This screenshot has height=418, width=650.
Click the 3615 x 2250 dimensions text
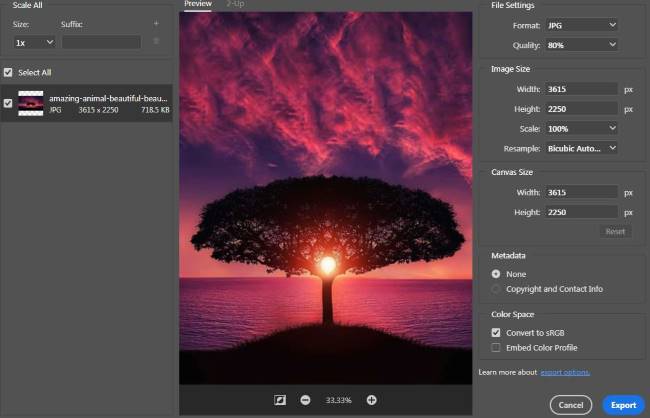[98, 110]
